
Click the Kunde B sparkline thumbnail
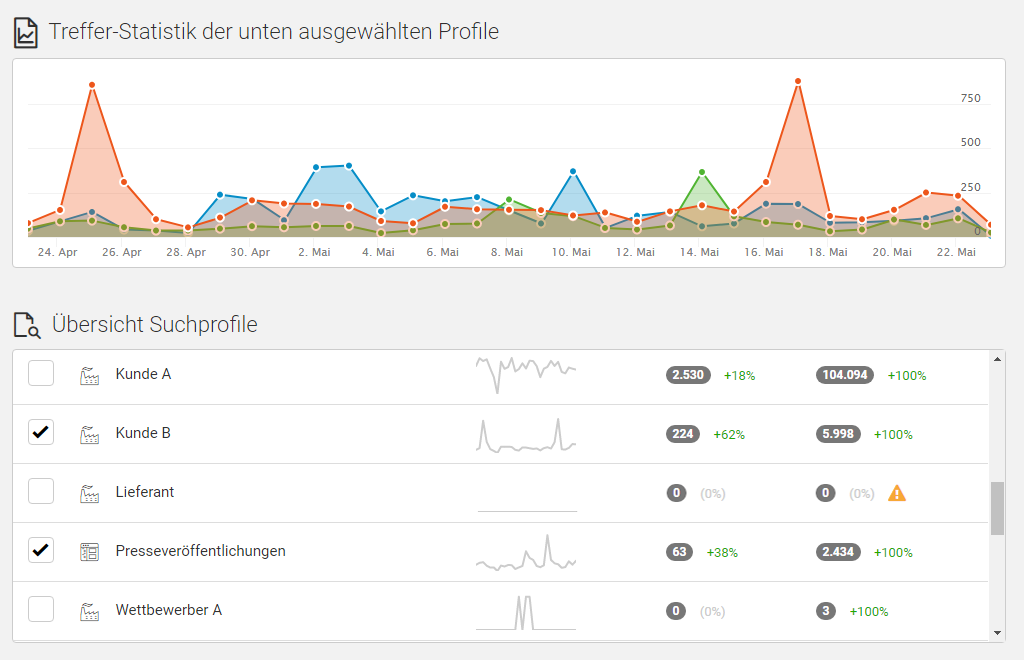coord(526,434)
